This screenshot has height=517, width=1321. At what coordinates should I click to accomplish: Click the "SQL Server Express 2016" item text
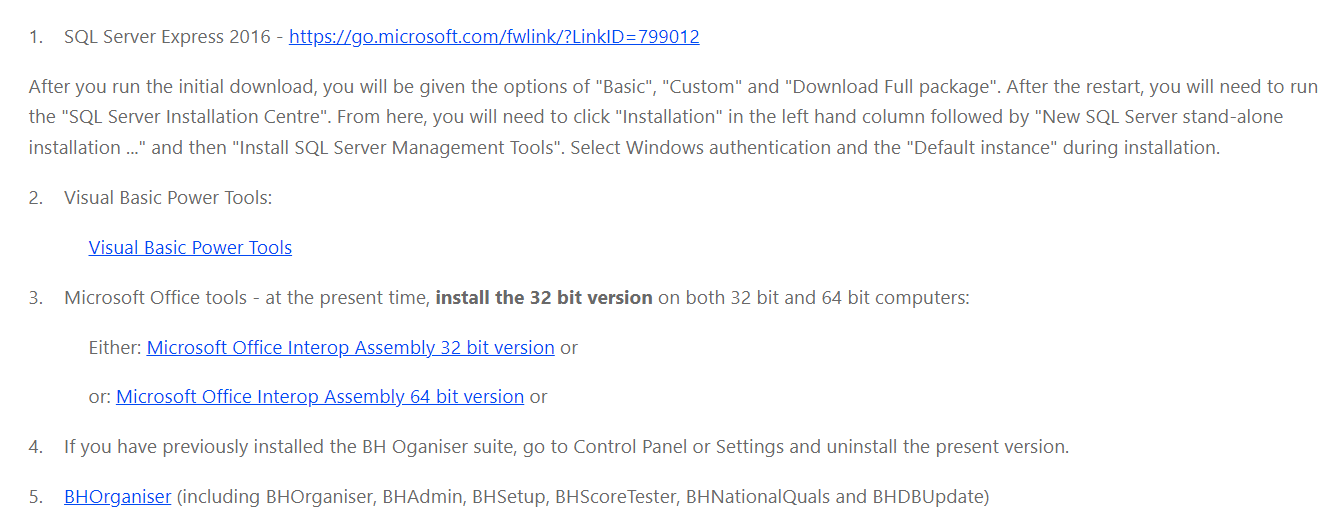tap(167, 37)
